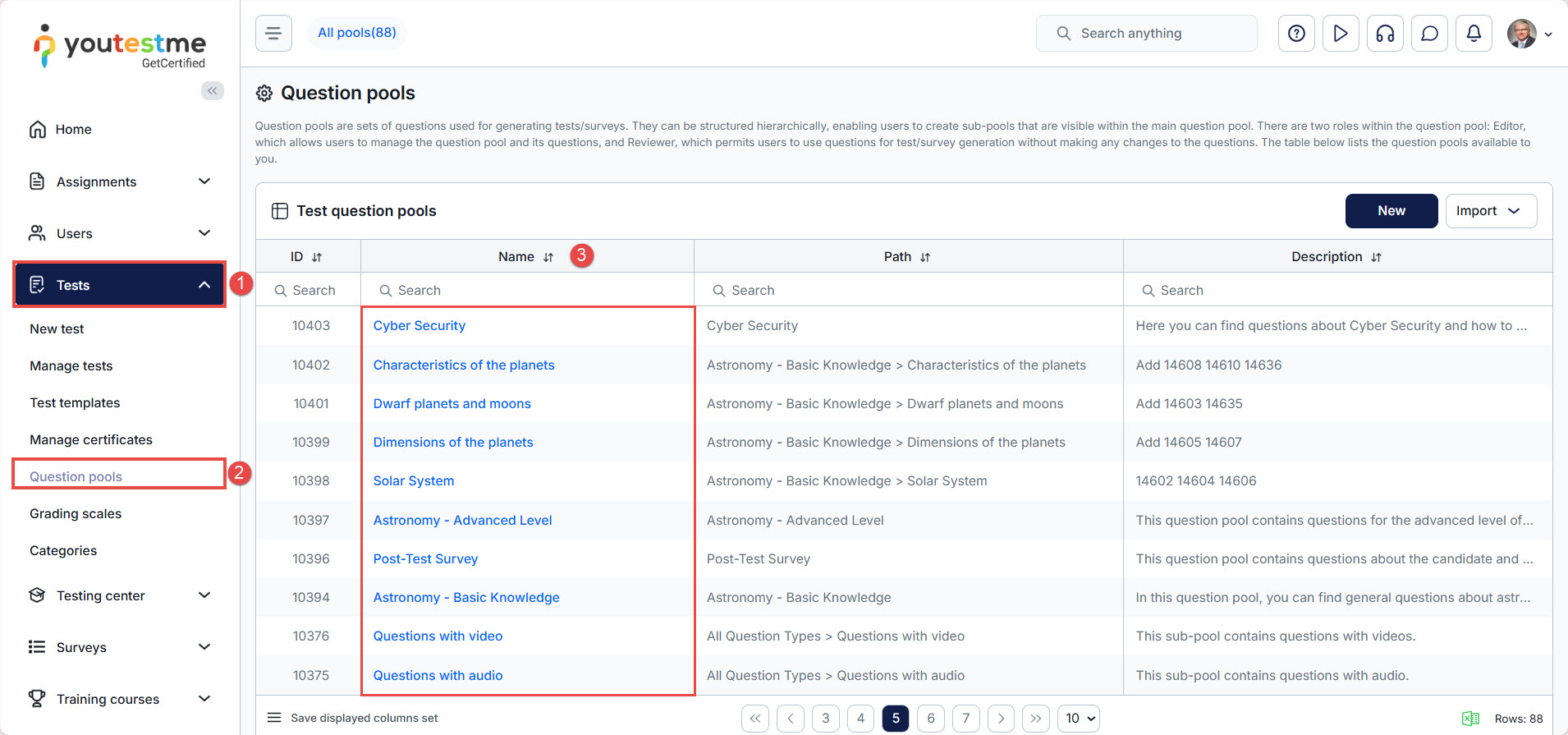Go to page 6 of table
Image resolution: width=1568 pixels, height=735 pixels.
point(930,719)
